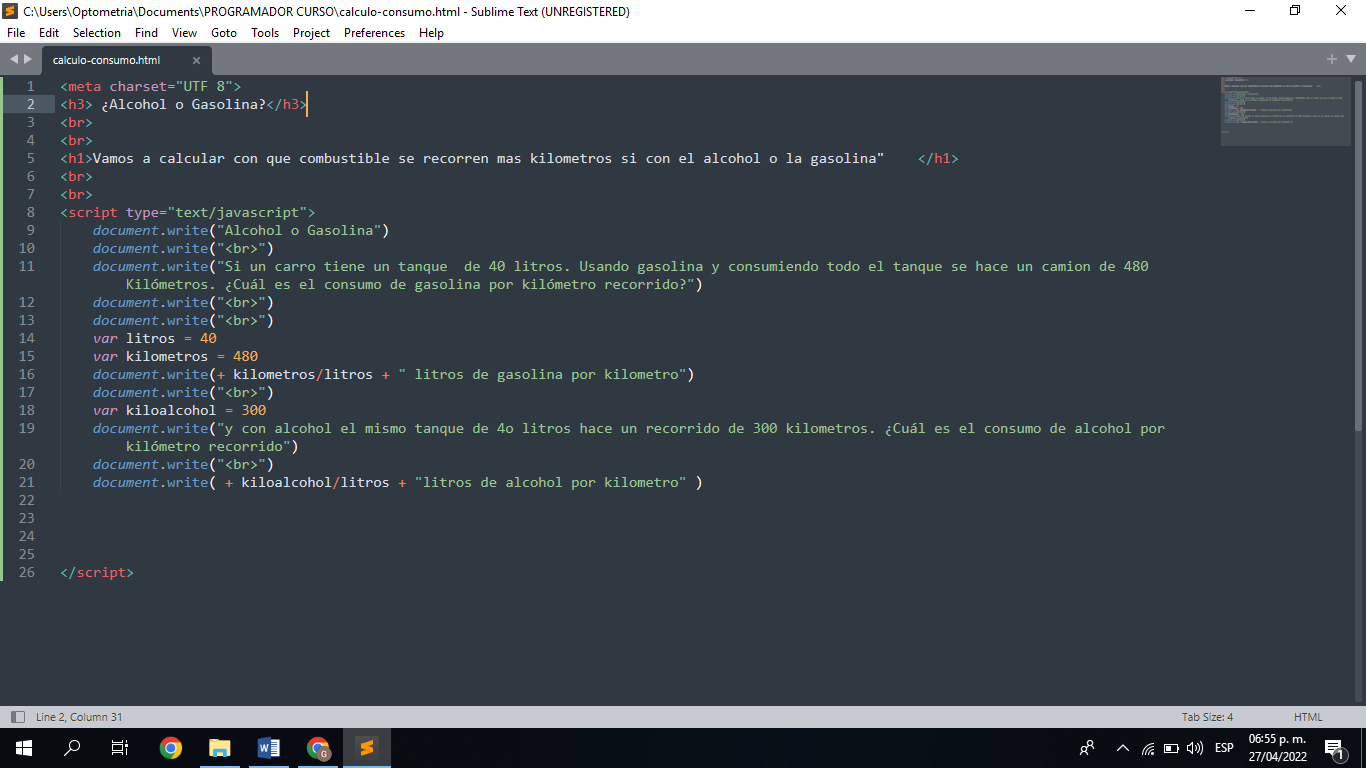Open the Windows Start menu
The height and width of the screenshot is (768, 1366).
(24, 748)
